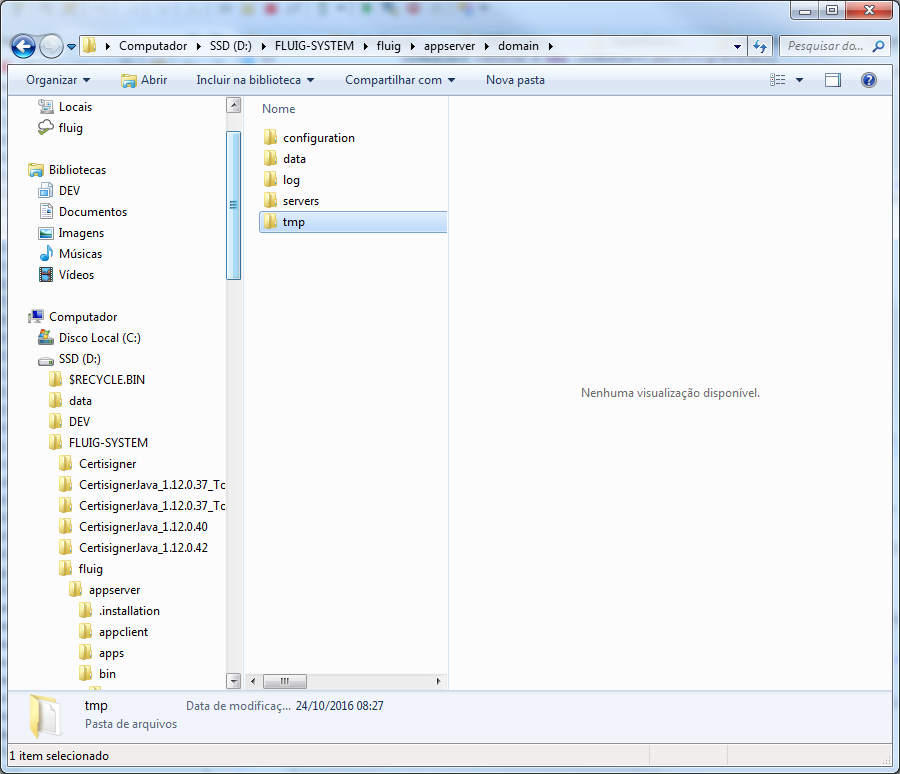Click navigation pane scroll up arrow
The width and height of the screenshot is (900, 774).
tap(234, 105)
